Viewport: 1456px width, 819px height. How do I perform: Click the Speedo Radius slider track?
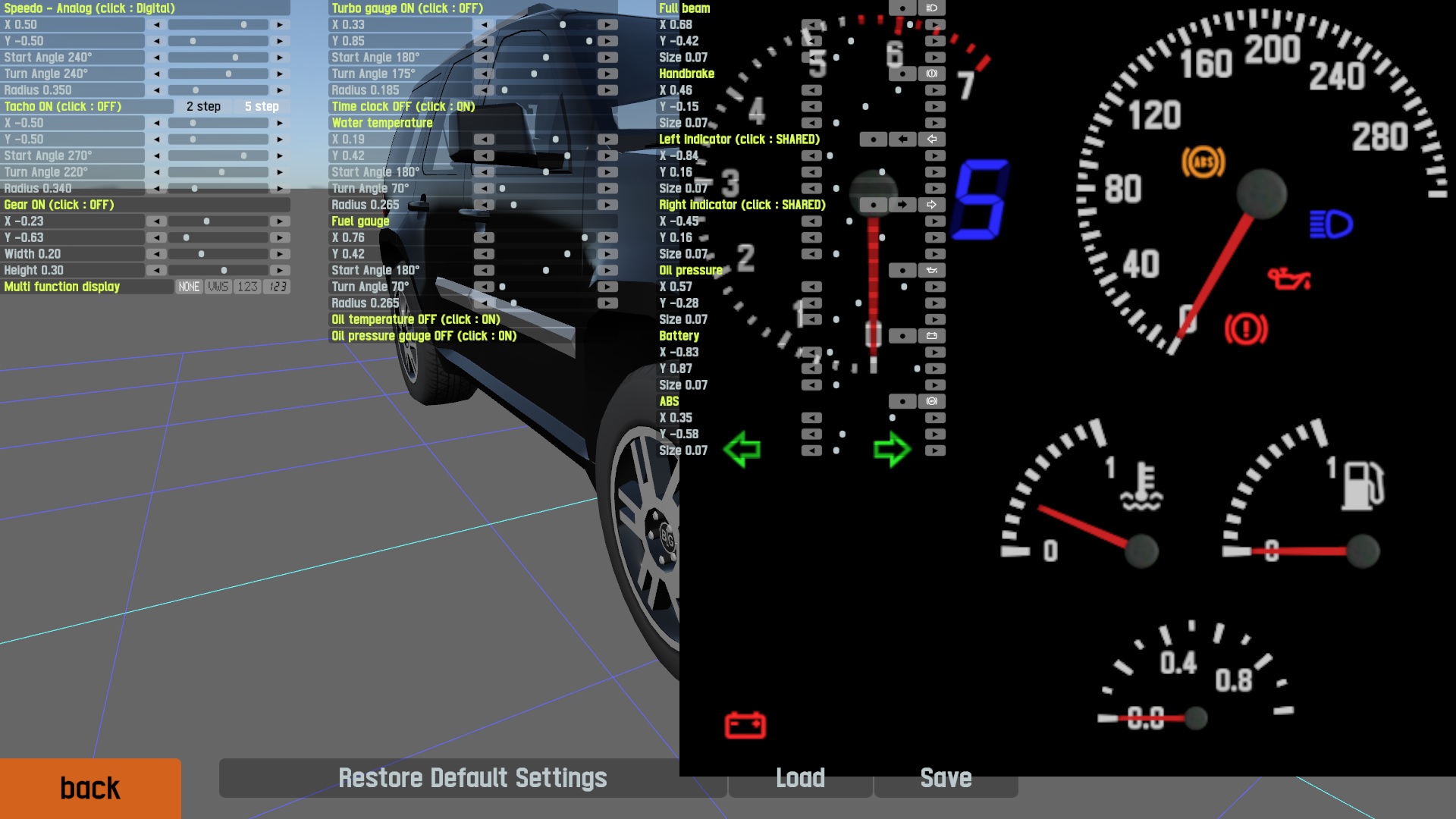click(218, 90)
